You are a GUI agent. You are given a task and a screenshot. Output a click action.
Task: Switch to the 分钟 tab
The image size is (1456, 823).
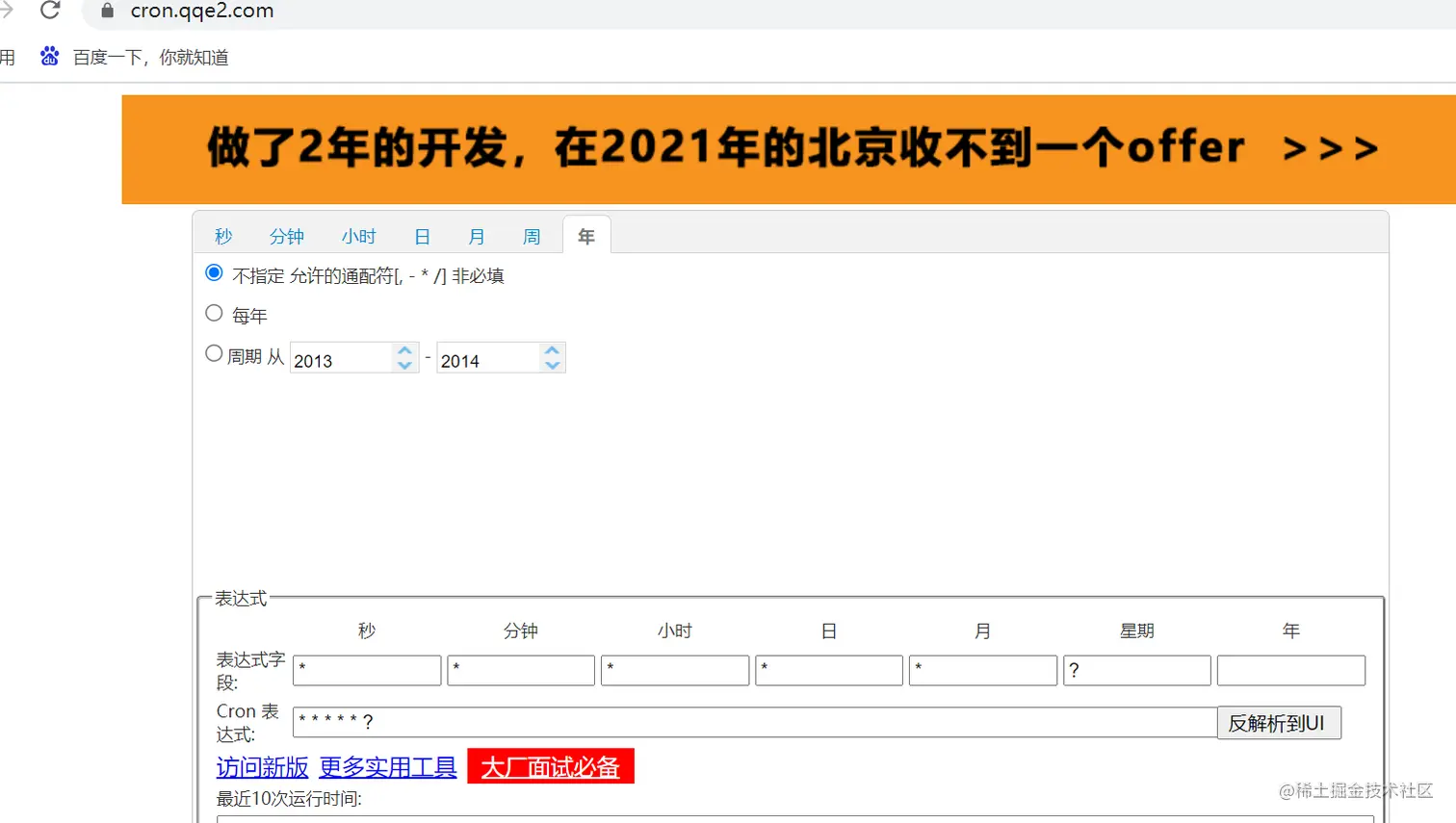287,237
